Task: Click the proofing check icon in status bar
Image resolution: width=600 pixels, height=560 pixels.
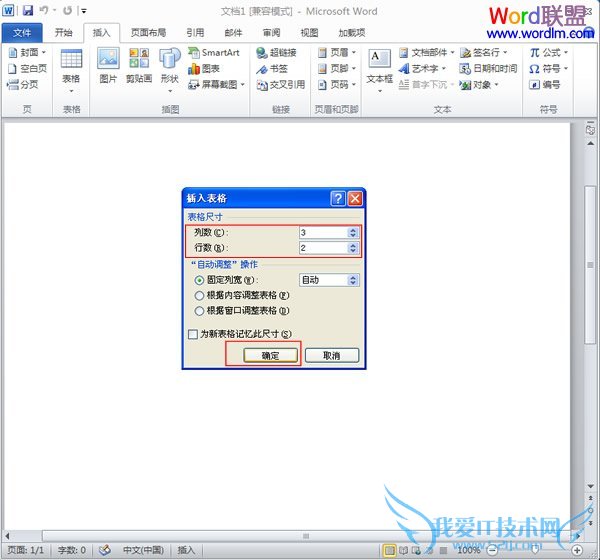Action: click(104, 550)
